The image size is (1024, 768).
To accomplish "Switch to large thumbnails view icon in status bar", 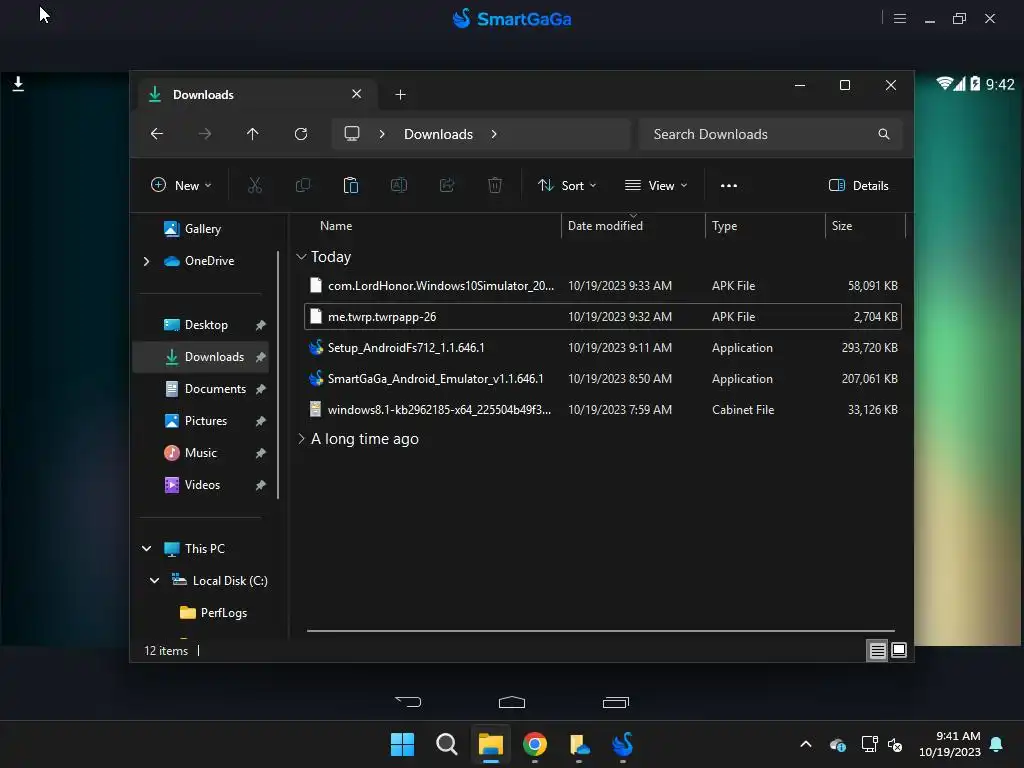I will point(899,650).
